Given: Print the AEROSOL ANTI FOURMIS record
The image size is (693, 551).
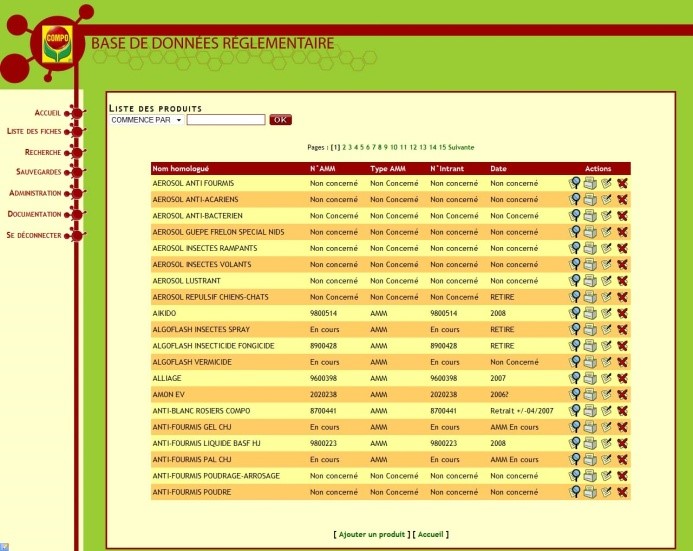Looking at the screenshot, I should (x=590, y=183).
